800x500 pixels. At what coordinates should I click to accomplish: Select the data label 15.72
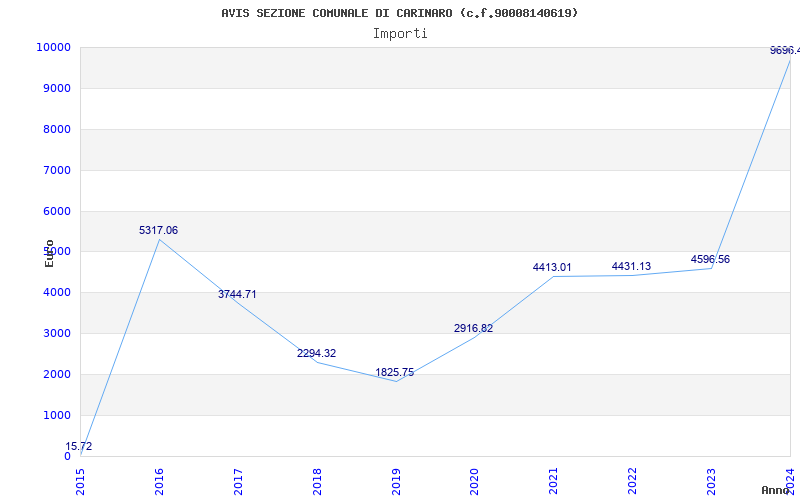[x=79, y=446]
